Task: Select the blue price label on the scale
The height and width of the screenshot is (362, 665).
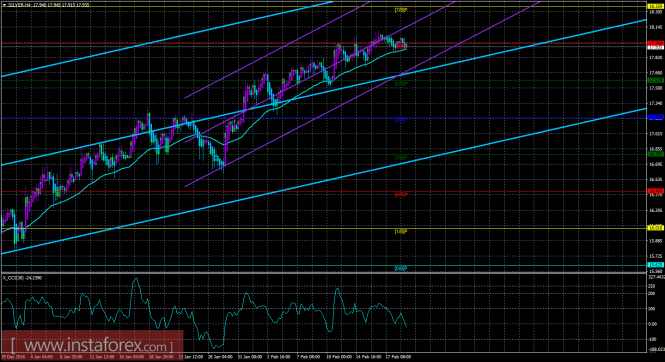Action: [656, 117]
